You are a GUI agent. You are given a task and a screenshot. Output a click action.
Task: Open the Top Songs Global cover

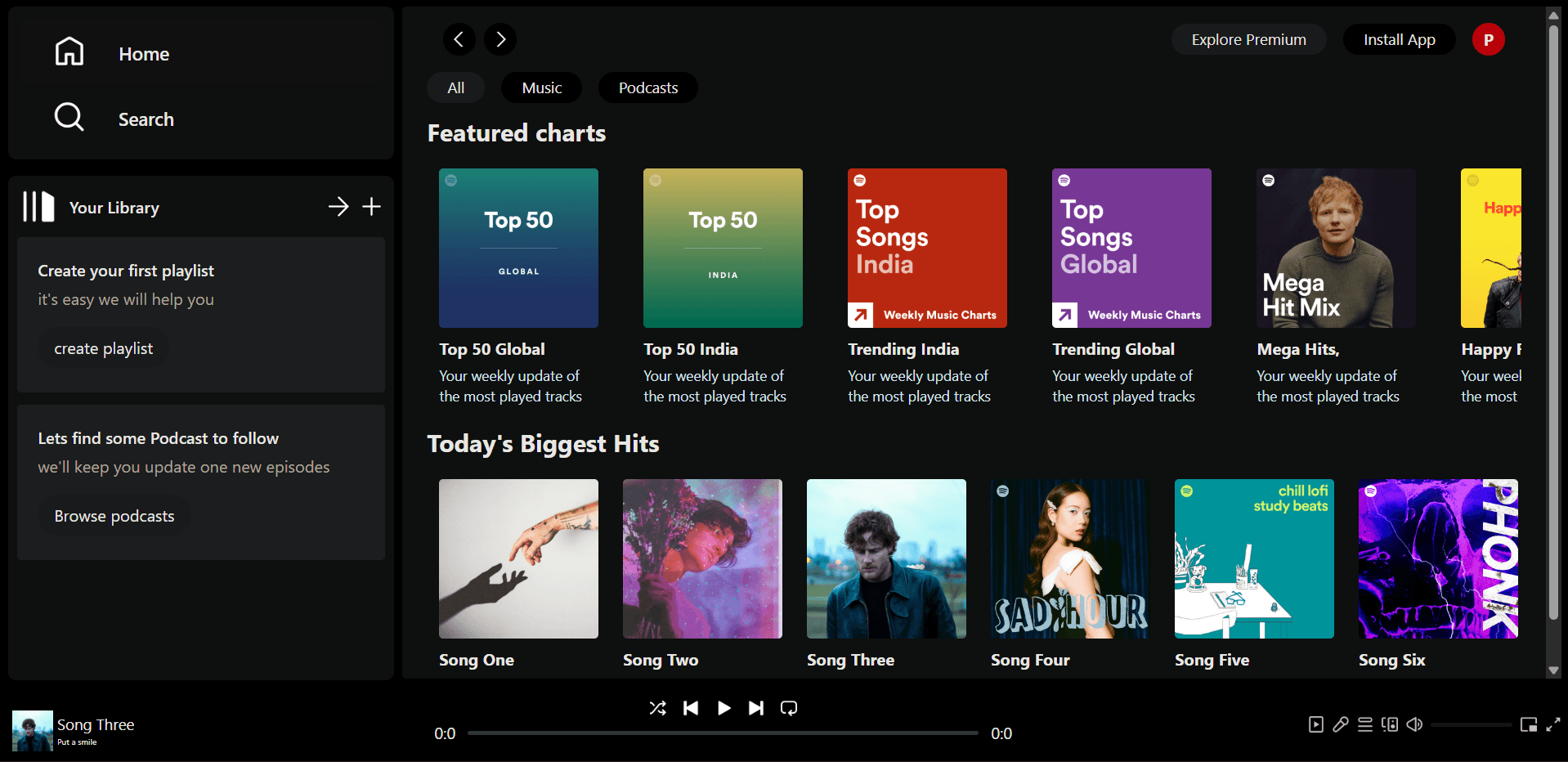click(1131, 248)
